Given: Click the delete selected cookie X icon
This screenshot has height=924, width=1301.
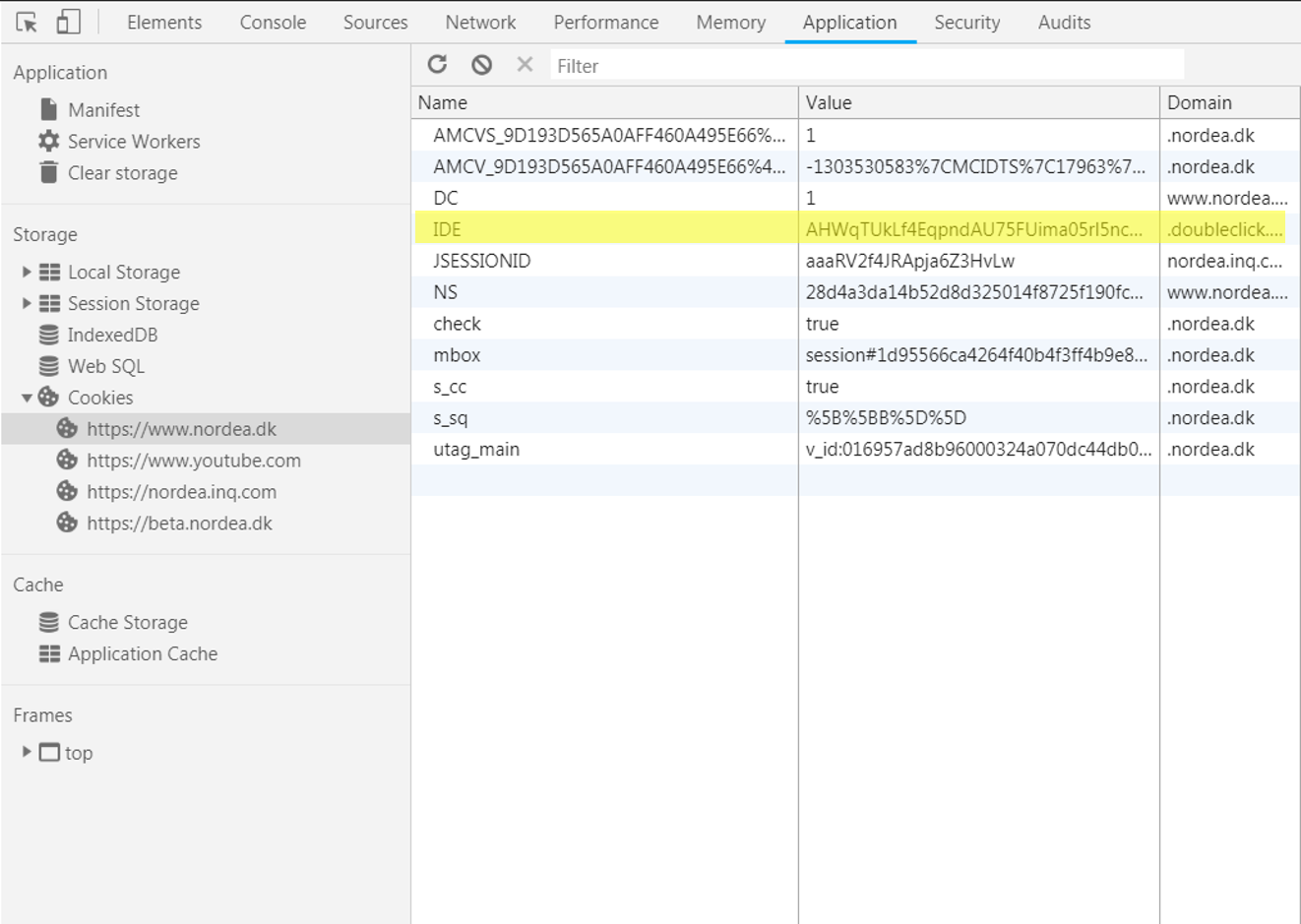Looking at the screenshot, I should [525, 64].
